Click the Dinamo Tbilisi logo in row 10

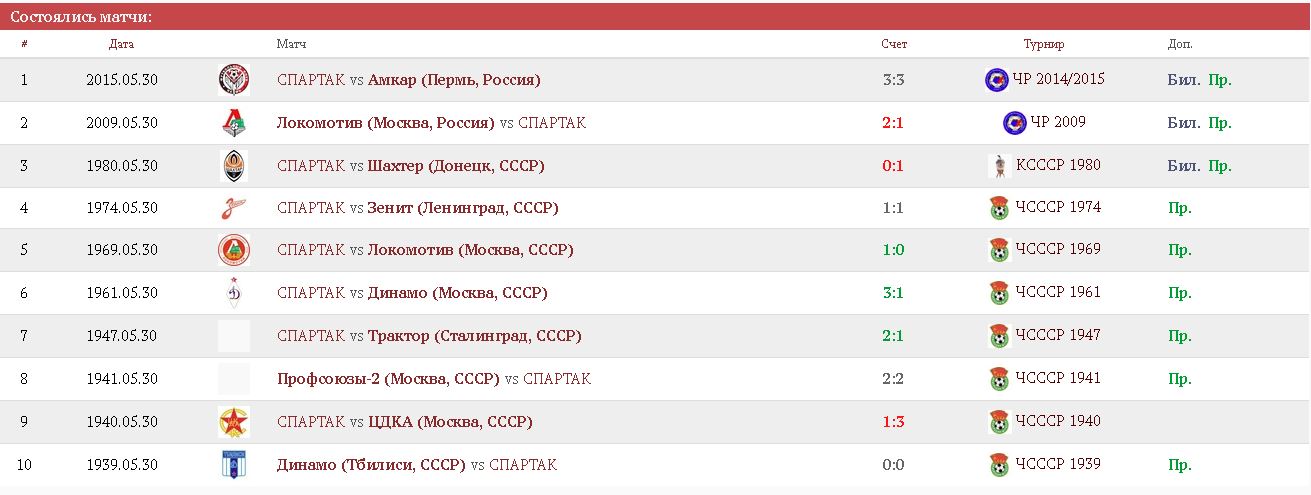[233, 465]
